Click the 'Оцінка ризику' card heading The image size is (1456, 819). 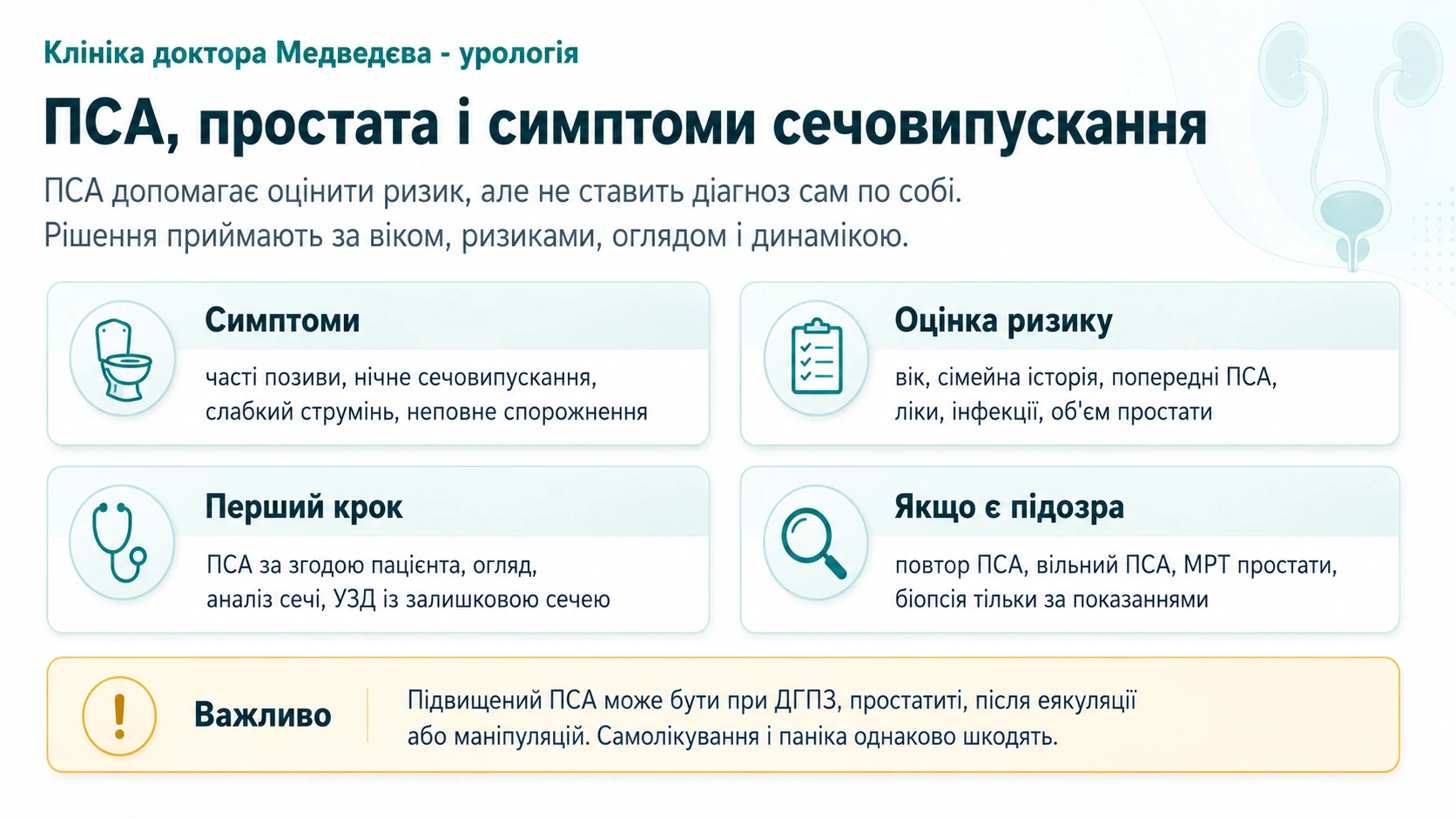1003,320
